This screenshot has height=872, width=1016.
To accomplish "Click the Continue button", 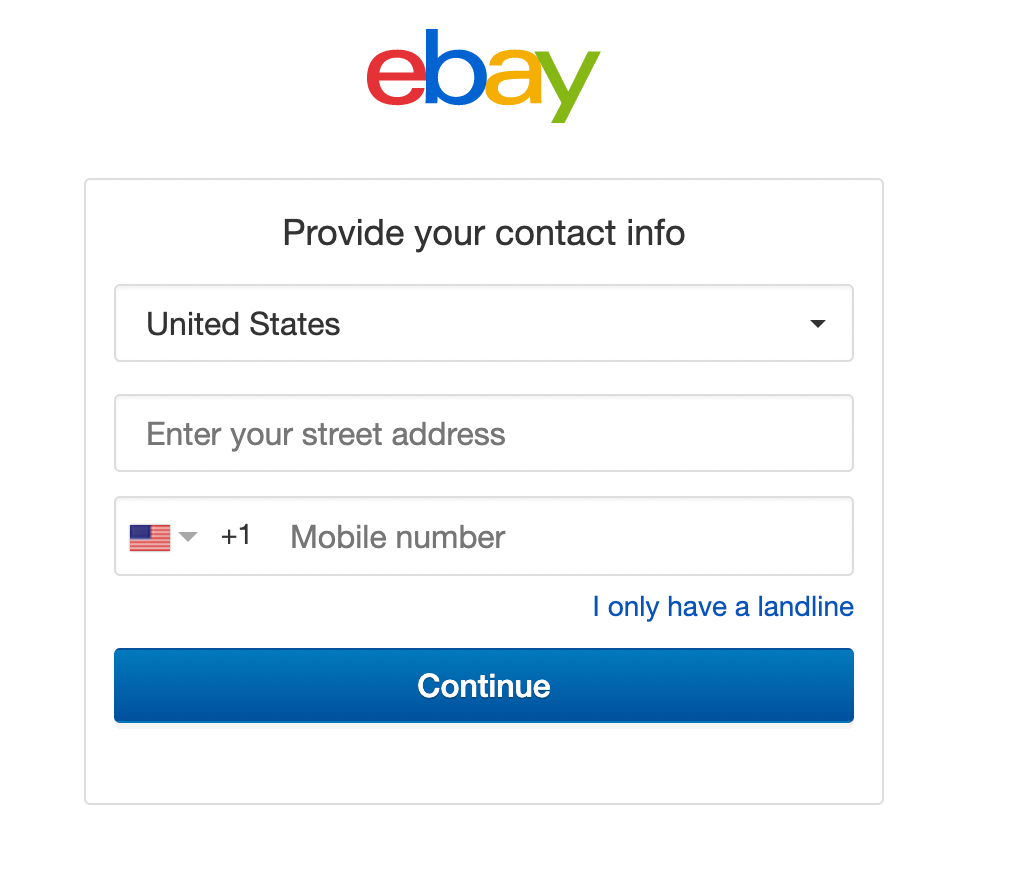I will pos(484,685).
